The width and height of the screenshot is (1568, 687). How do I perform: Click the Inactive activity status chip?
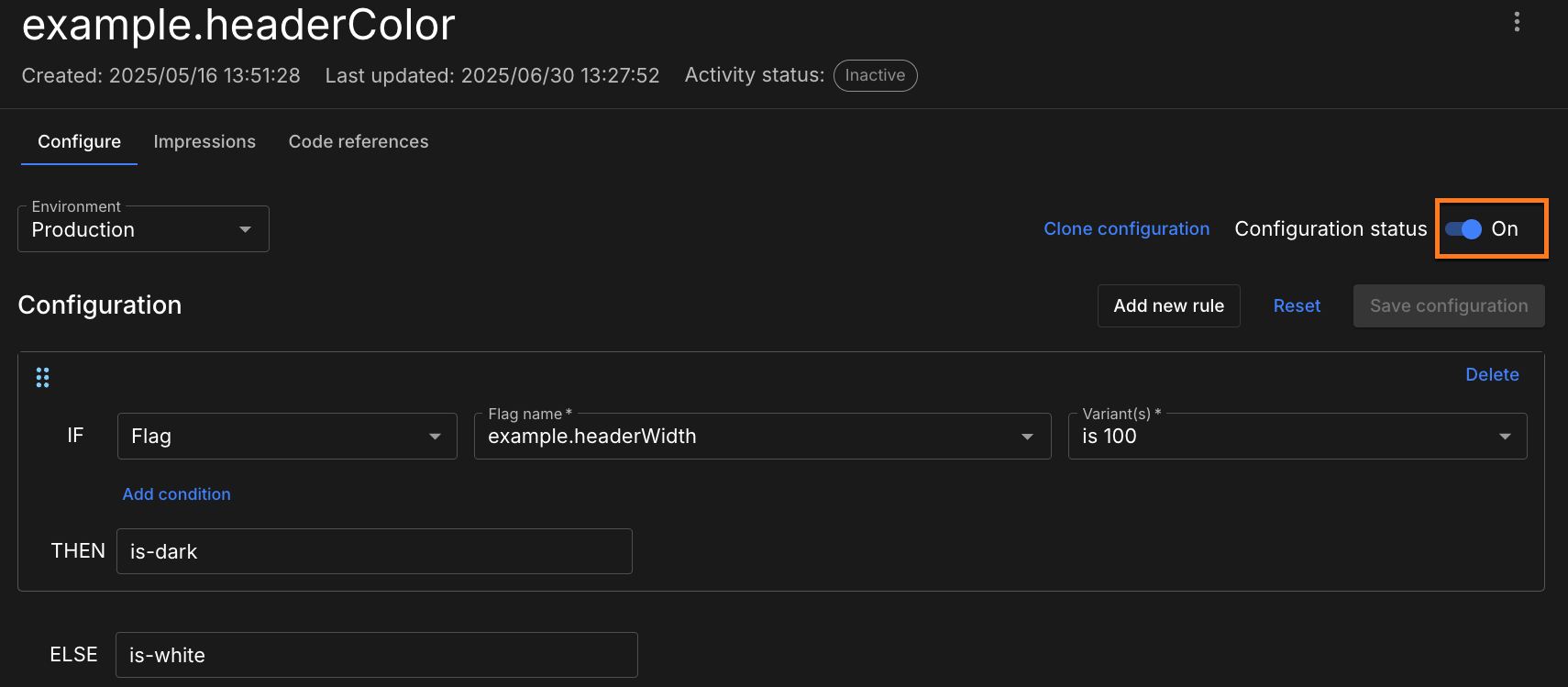coord(875,75)
